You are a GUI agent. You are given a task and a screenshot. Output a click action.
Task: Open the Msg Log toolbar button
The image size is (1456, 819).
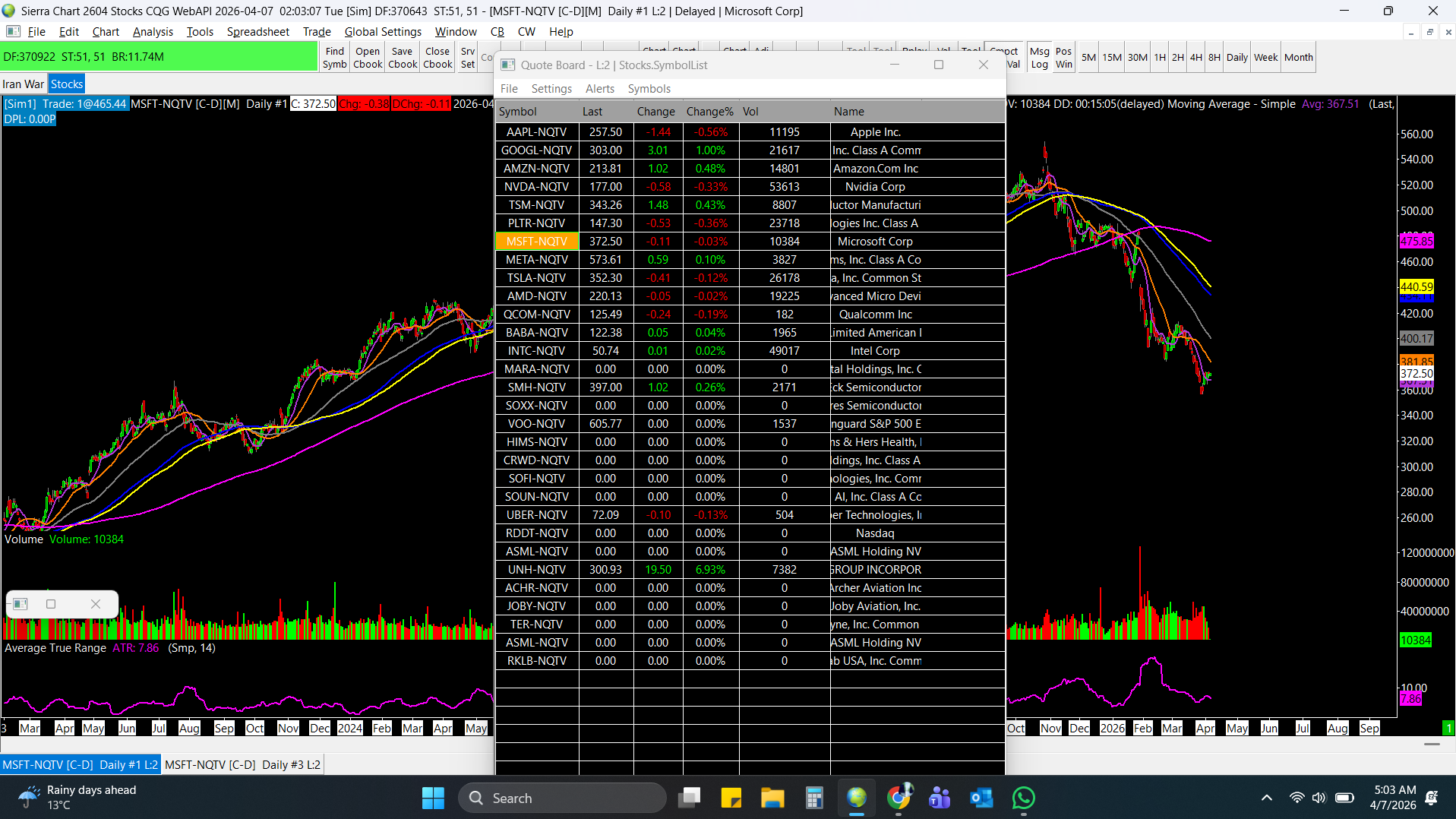[x=1040, y=58]
